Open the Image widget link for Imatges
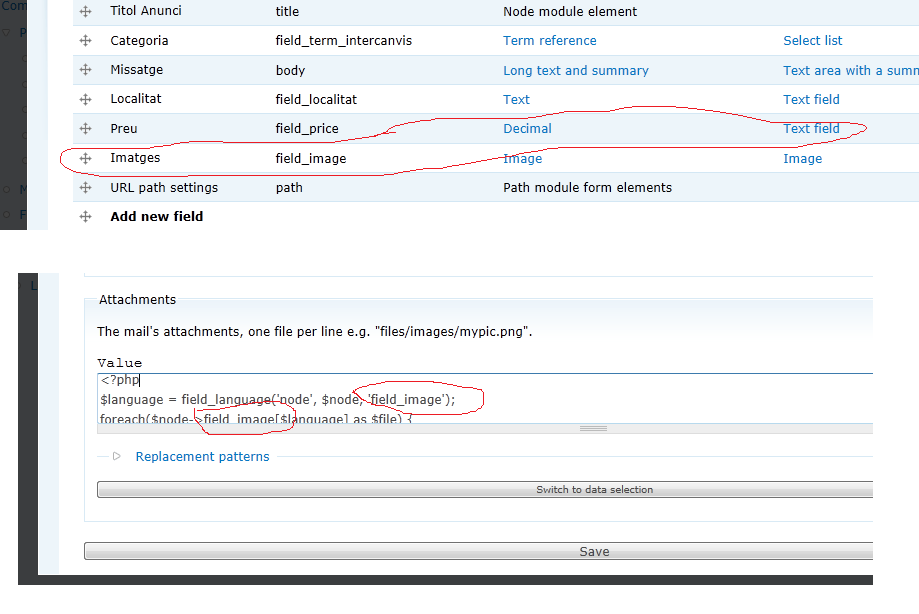The image size is (919, 614). 802,159
